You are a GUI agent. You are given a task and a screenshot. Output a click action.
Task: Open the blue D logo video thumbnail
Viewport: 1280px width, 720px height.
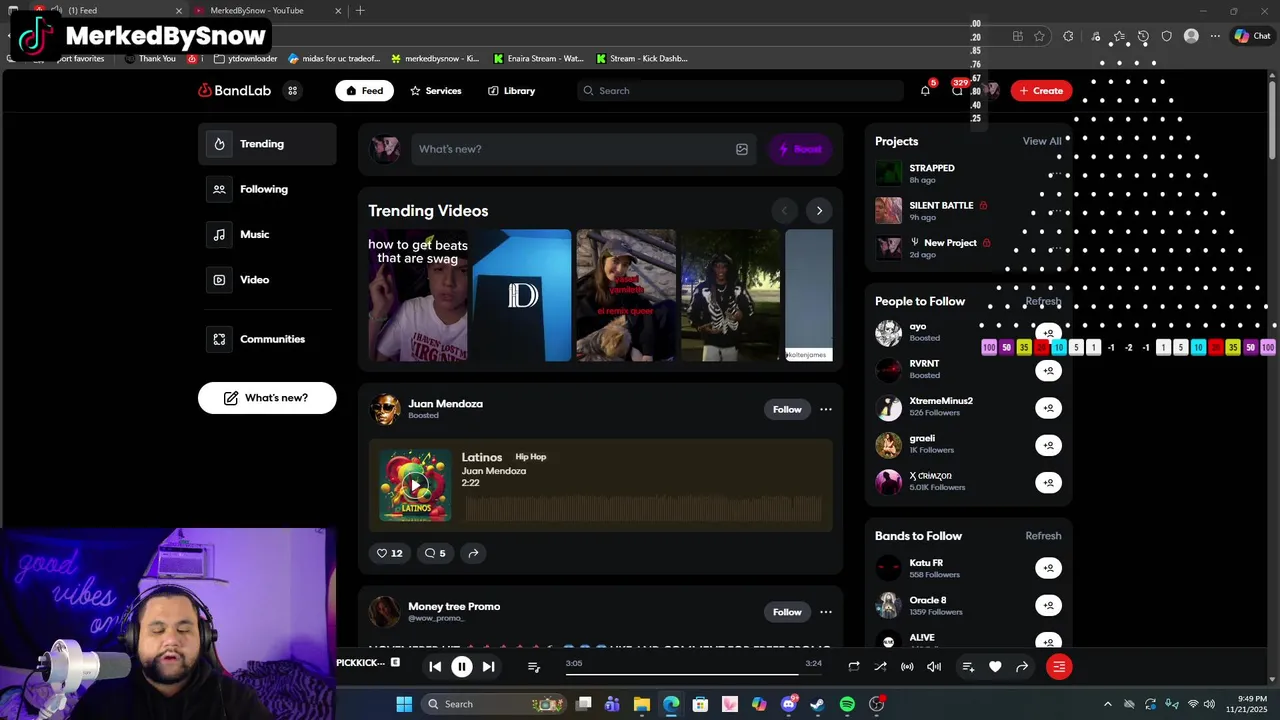point(522,296)
